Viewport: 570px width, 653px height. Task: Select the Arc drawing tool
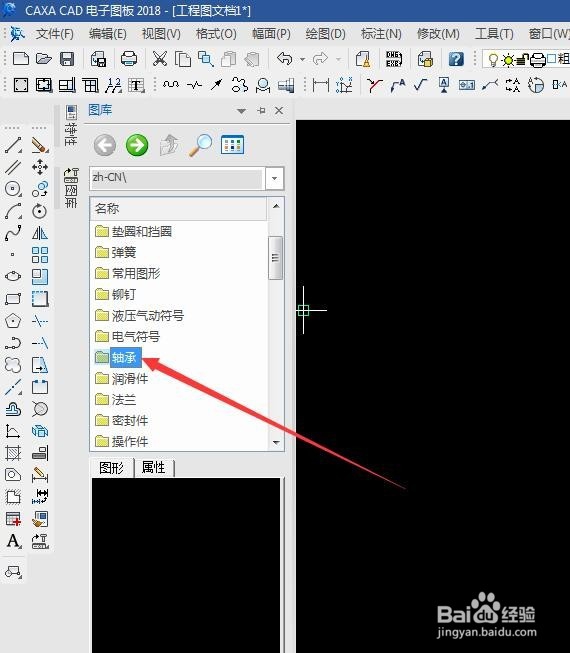[13, 211]
